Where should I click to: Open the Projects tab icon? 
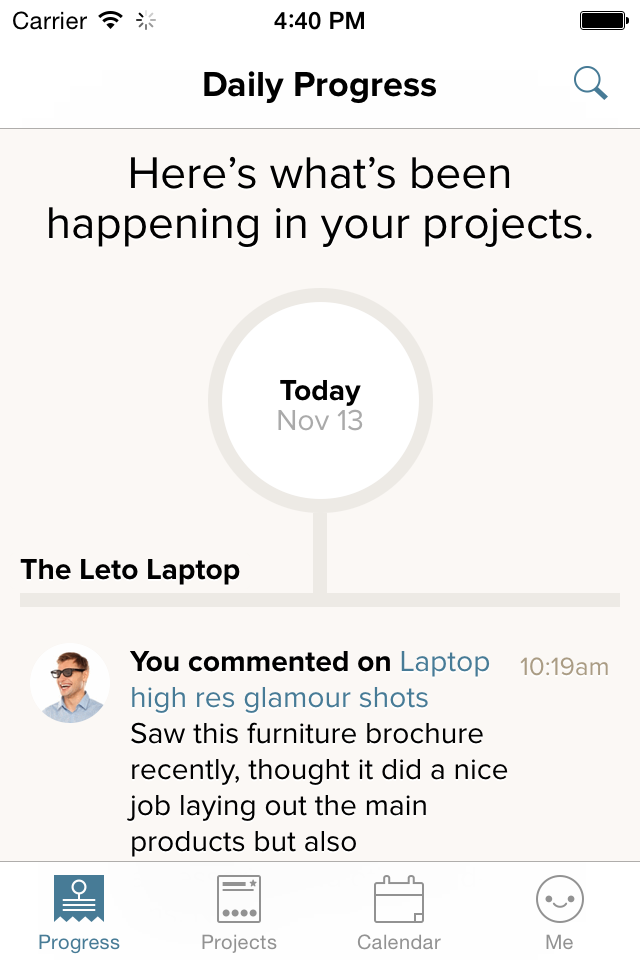click(239, 899)
